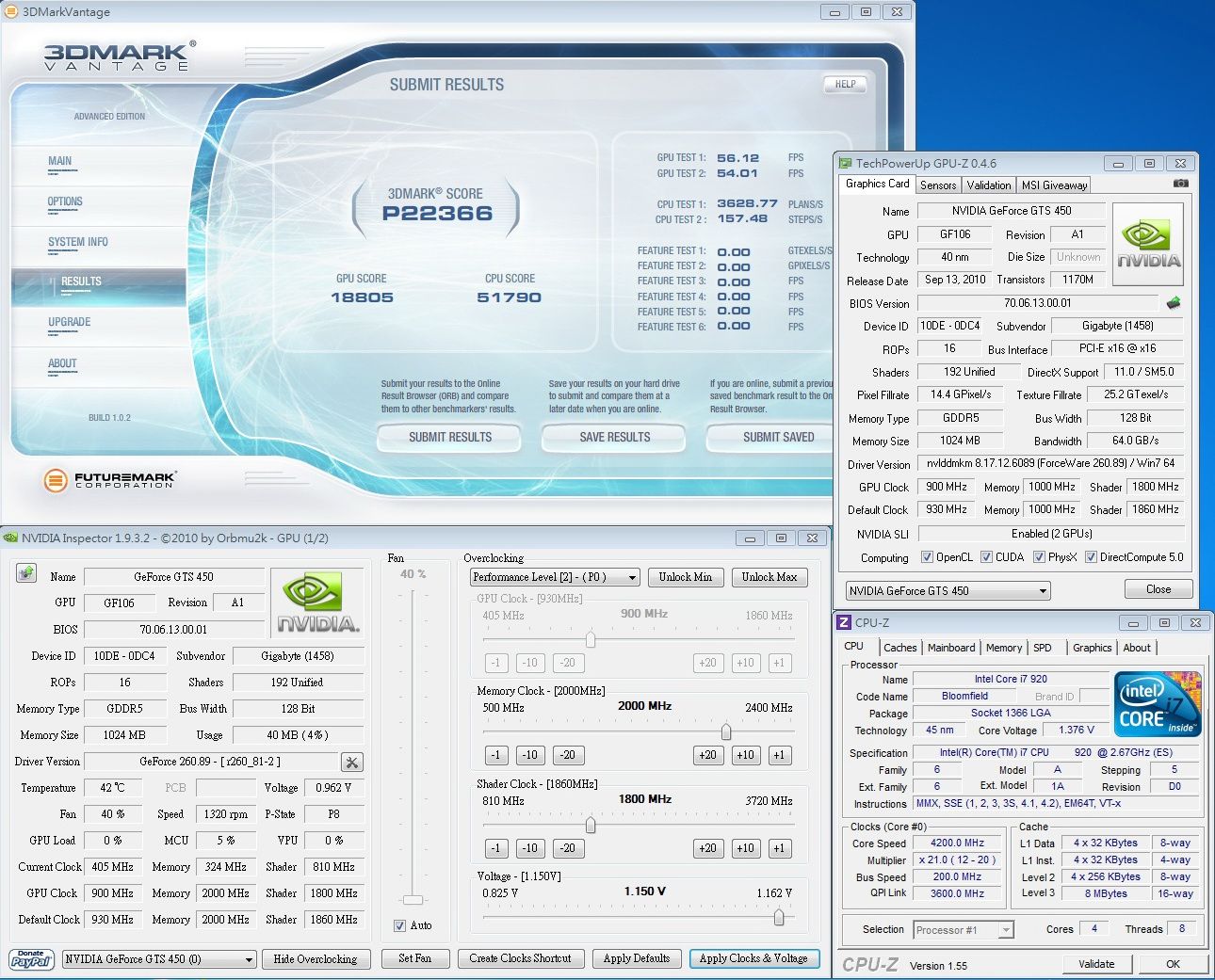The height and width of the screenshot is (980, 1215).
Task: Toggle the PhysX checkbox in GPU-Z
Action: pyautogui.click(x=1039, y=557)
